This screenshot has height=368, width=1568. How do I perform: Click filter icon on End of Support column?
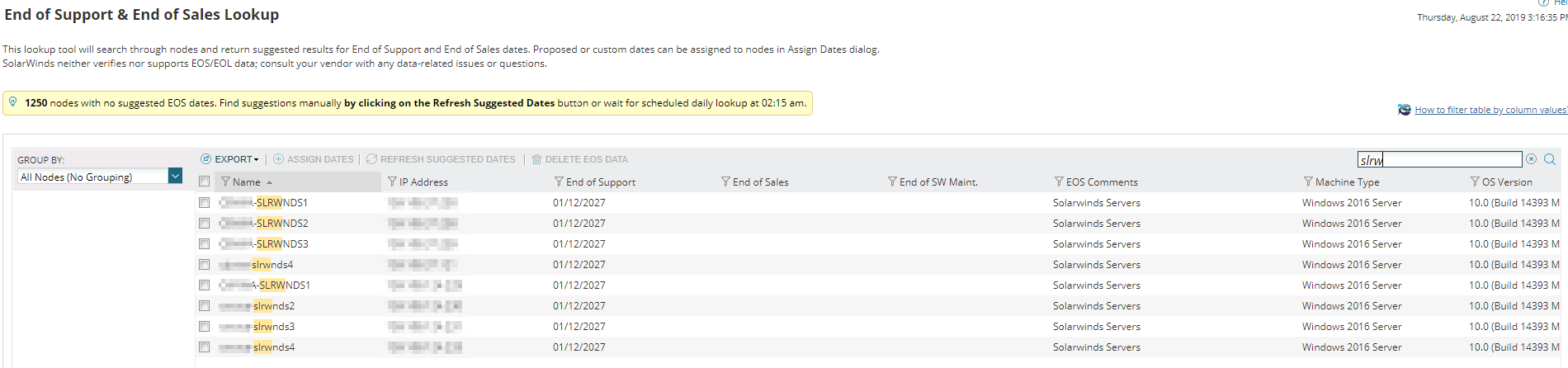point(559,182)
